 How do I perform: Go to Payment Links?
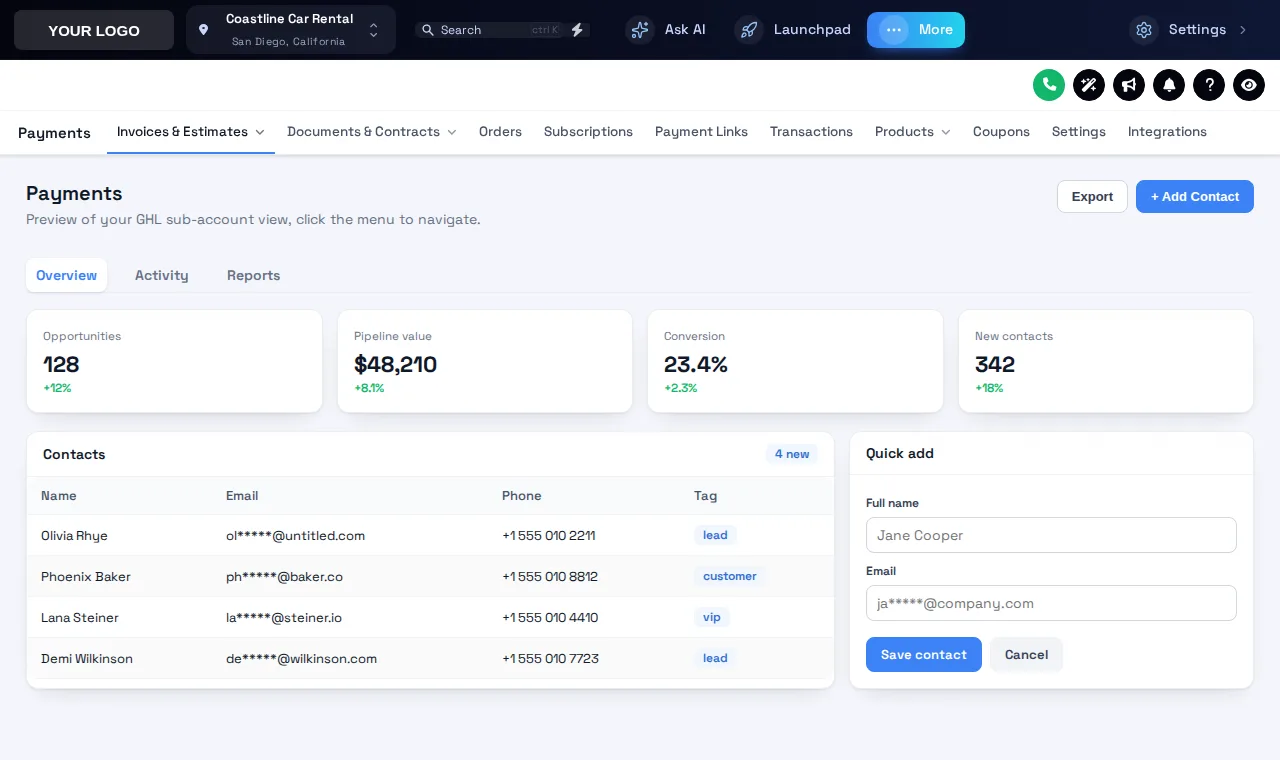click(701, 132)
